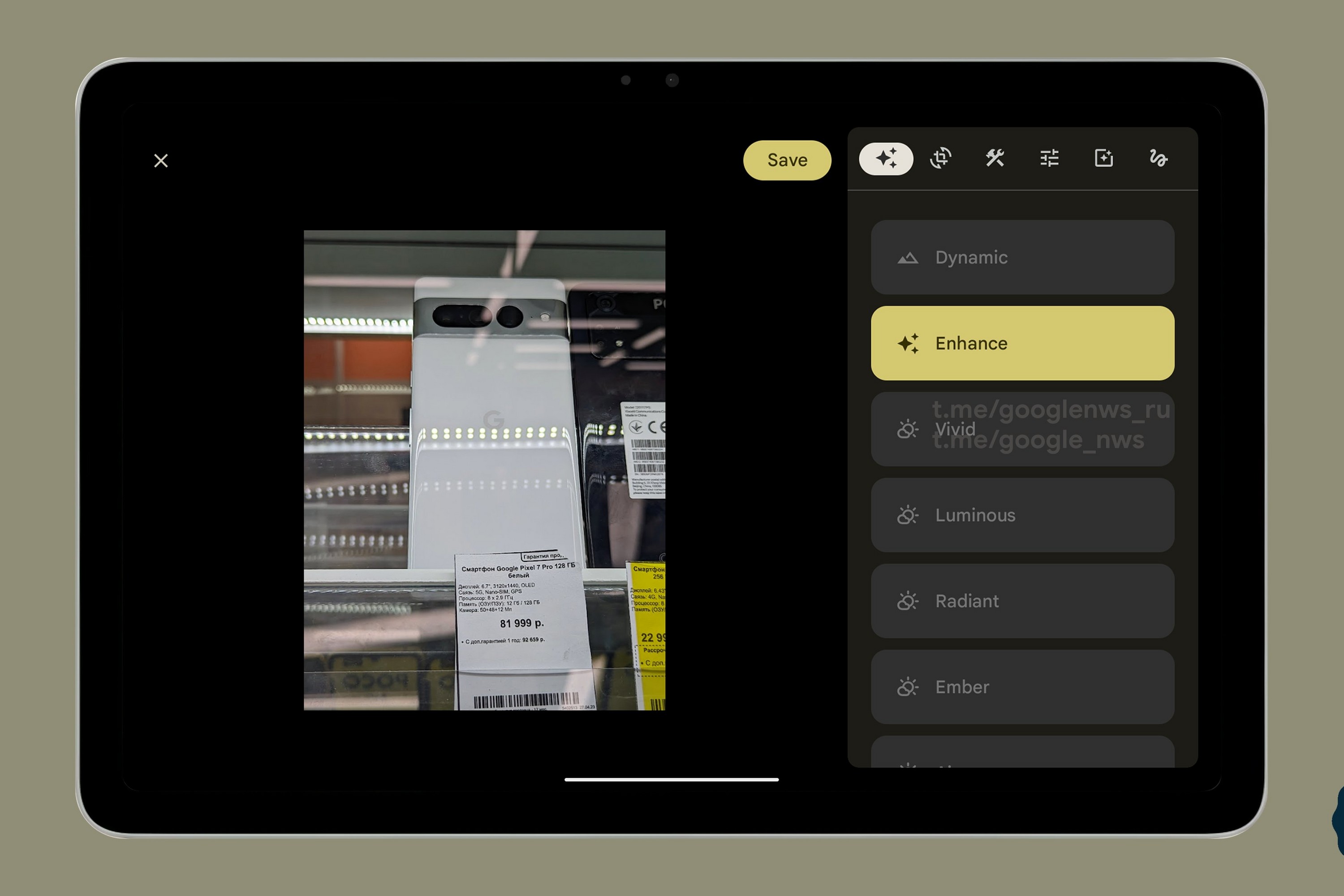Apply the Ember suggestion
Viewport: 1344px width, 896px height.
(1022, 687)
